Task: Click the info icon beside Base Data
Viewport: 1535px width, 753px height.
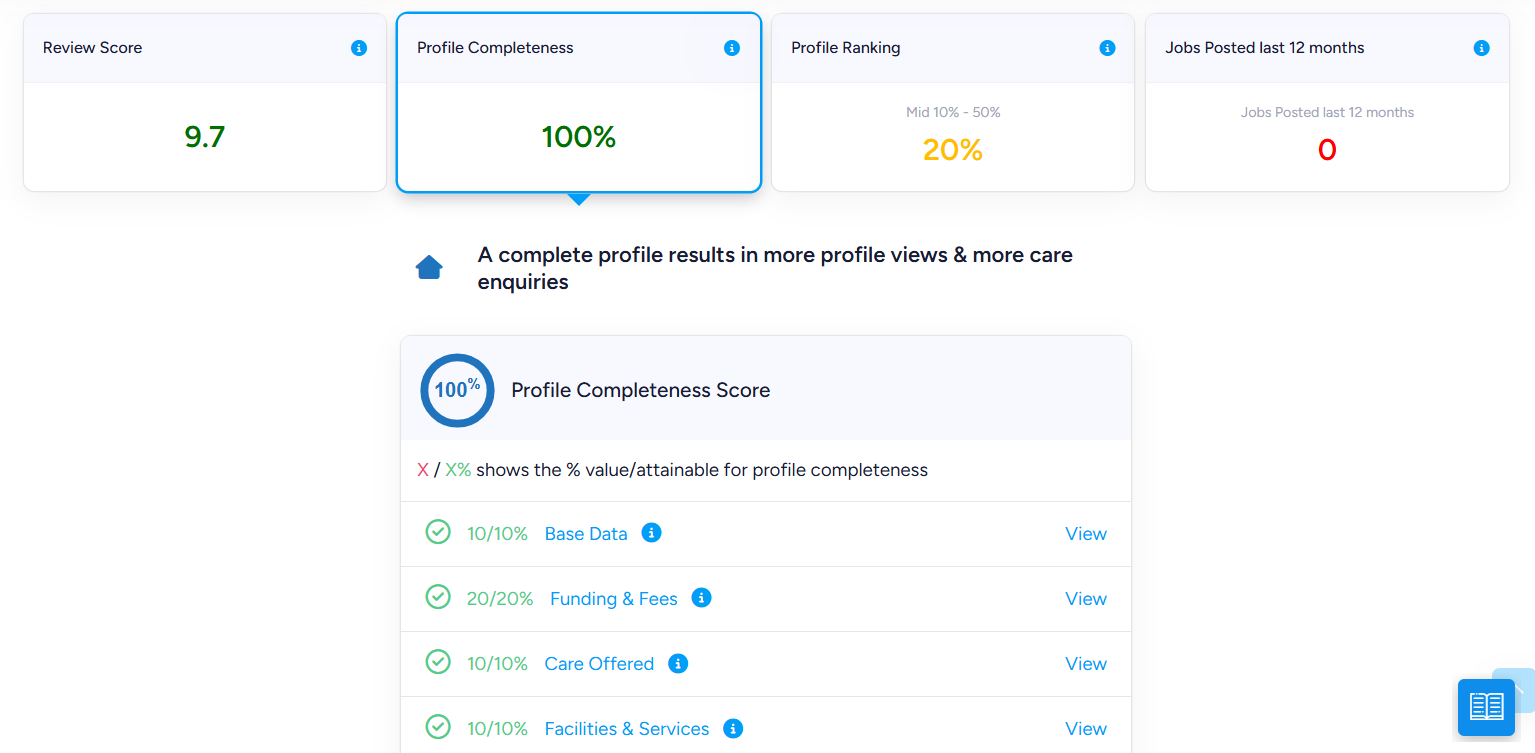Action: point(651,533)
